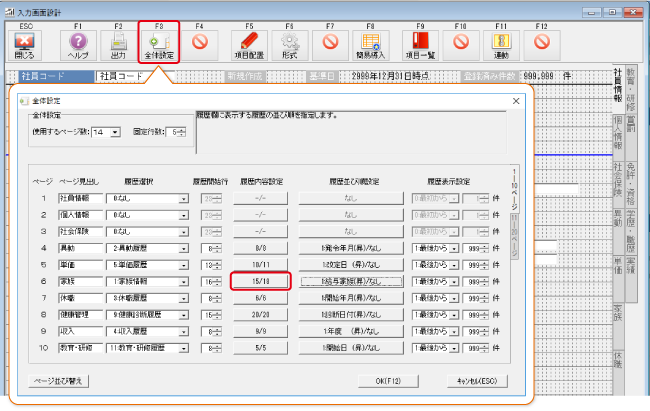Click the 項目配置 (F5) toolbar icon
650x411 pixels.
[249, 43]
